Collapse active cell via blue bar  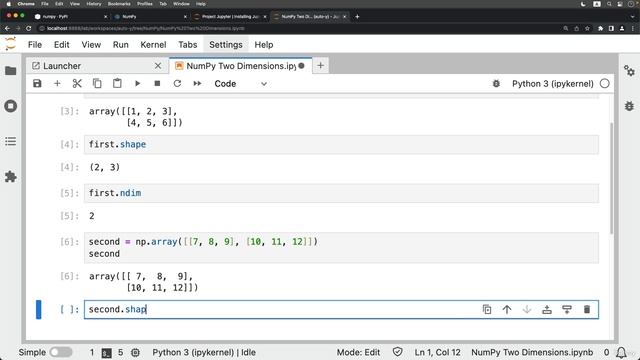coord(39,309)
